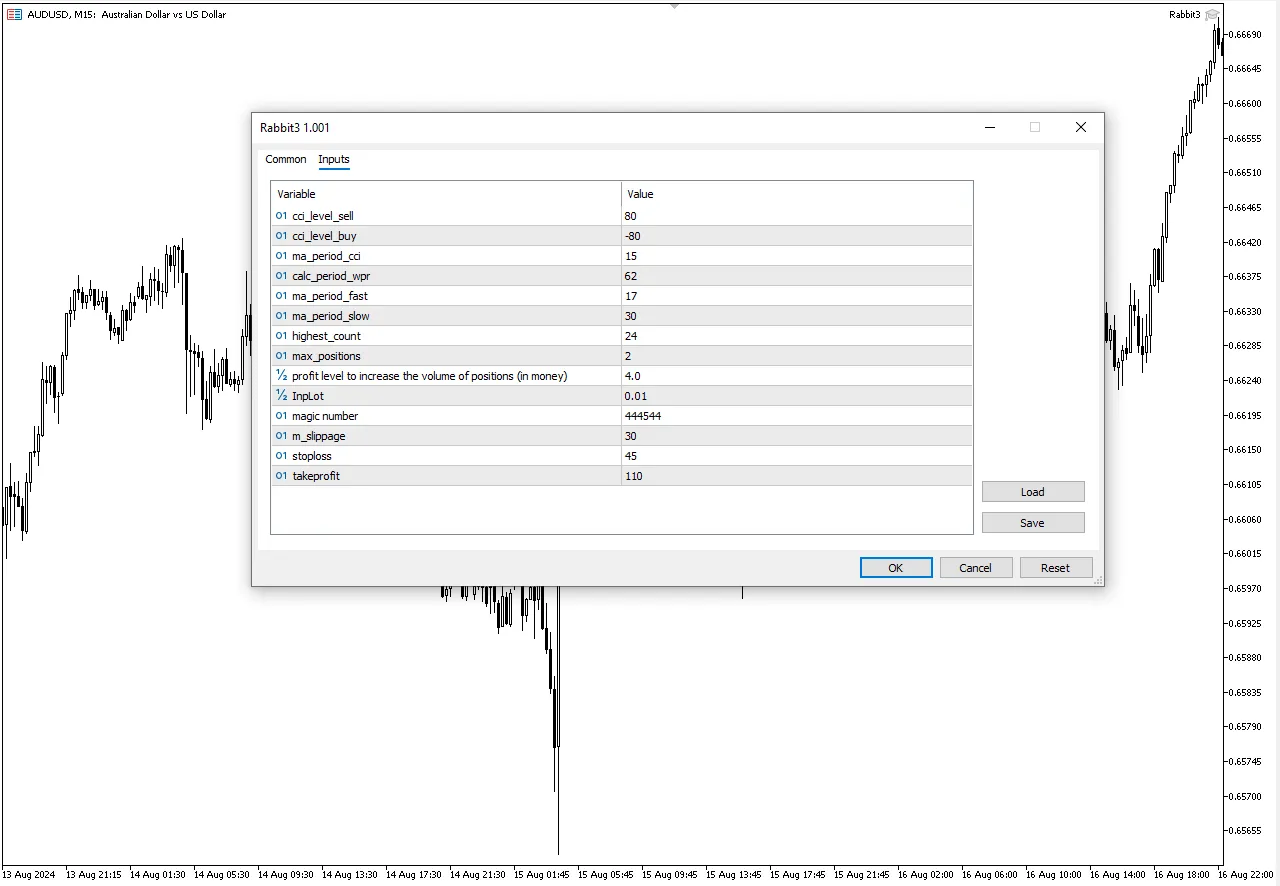Load a parameter set with Load

tap(1033, 492)
